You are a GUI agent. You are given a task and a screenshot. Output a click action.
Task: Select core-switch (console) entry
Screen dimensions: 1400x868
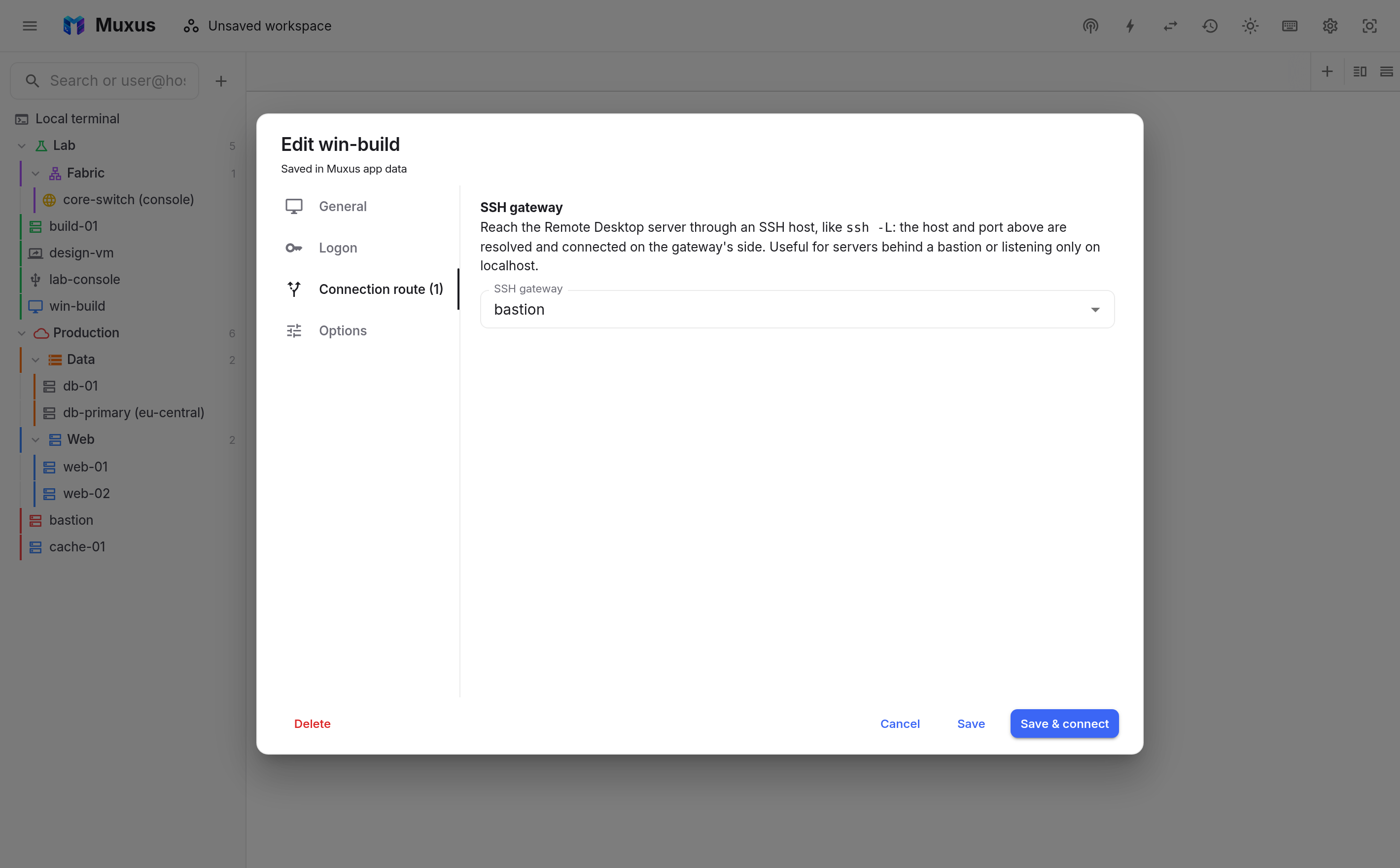(x=129, y=199)
